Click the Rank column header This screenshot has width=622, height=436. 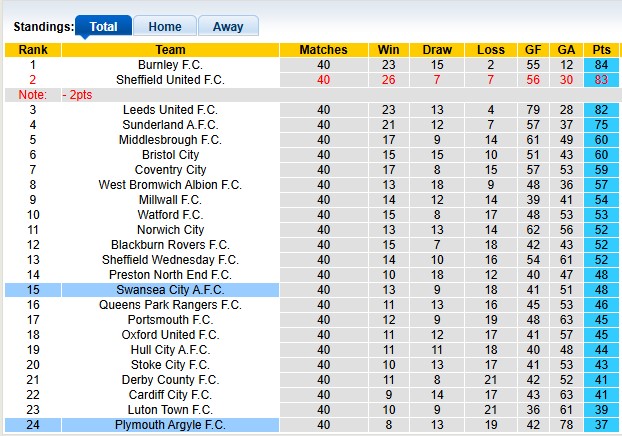click(x=33, y=50)
